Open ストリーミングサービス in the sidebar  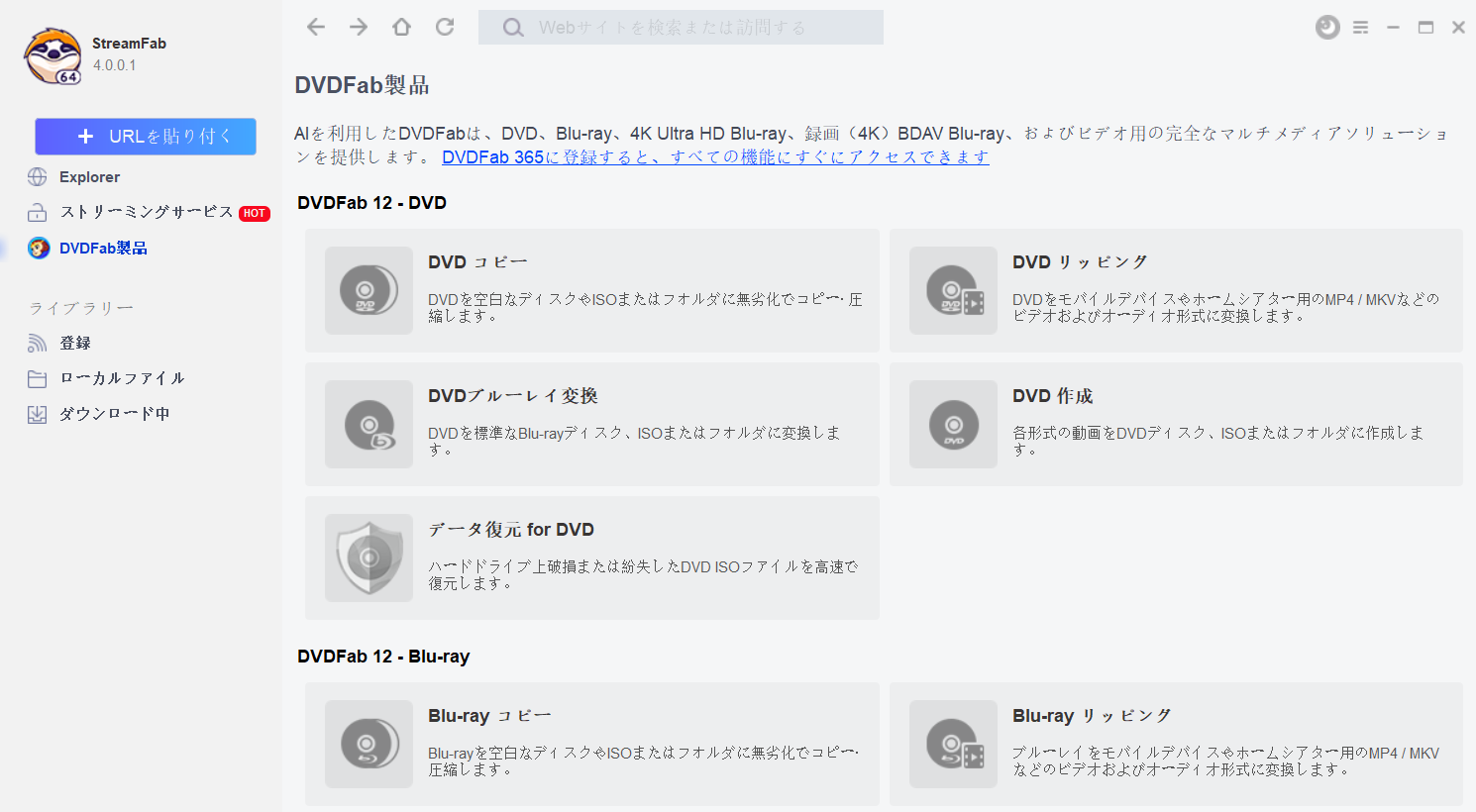pos(147,212)
